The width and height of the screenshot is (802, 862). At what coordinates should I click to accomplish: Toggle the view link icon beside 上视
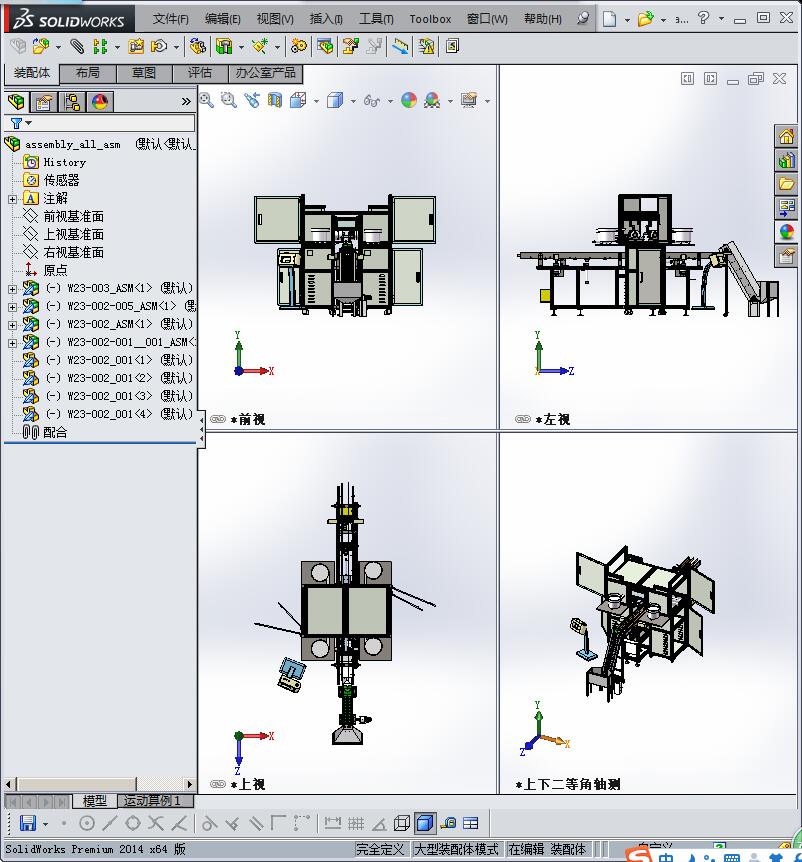tap(218, 784)
